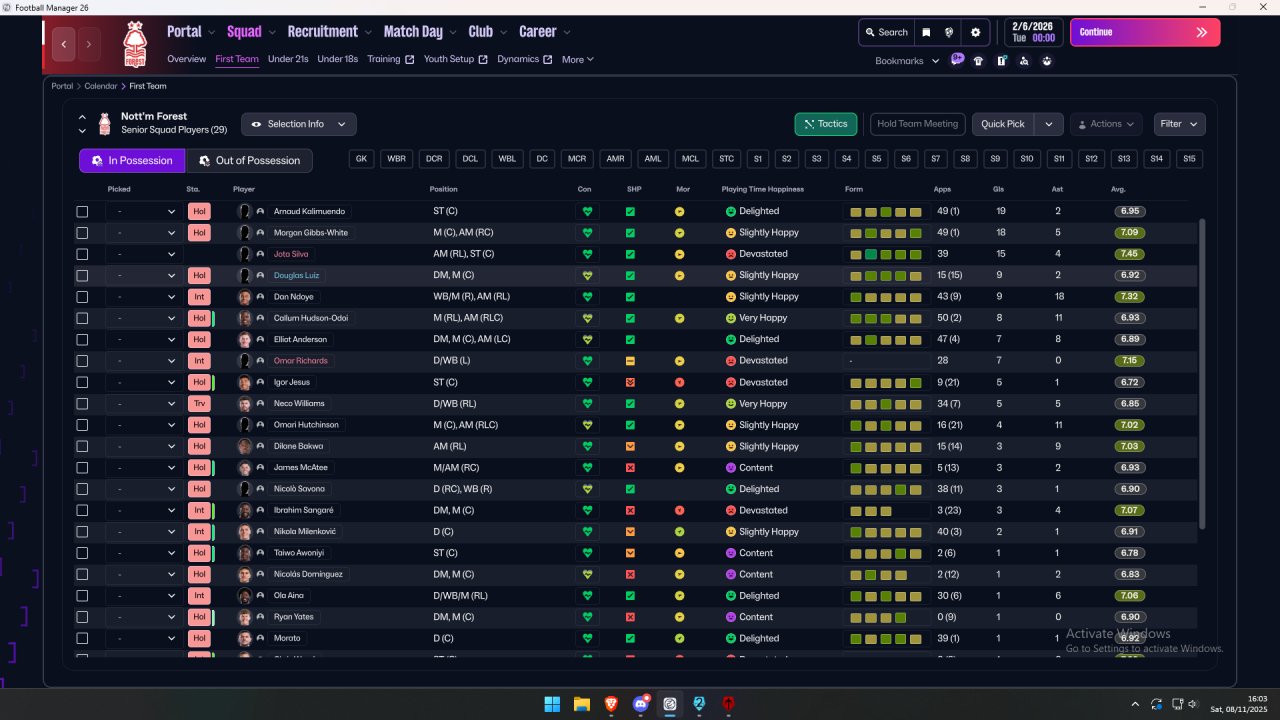The image size is (1280, 720).
Task: Expand the Quick Pick arrow dropdown
Action: click(1048, 124)
